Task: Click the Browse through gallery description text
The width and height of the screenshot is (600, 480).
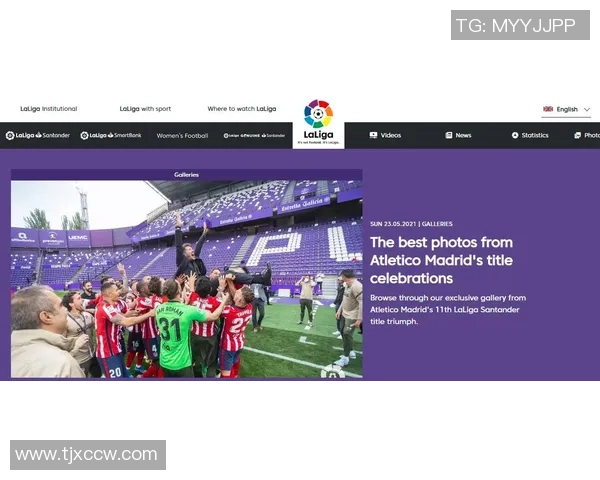Action: click(448, 310)
